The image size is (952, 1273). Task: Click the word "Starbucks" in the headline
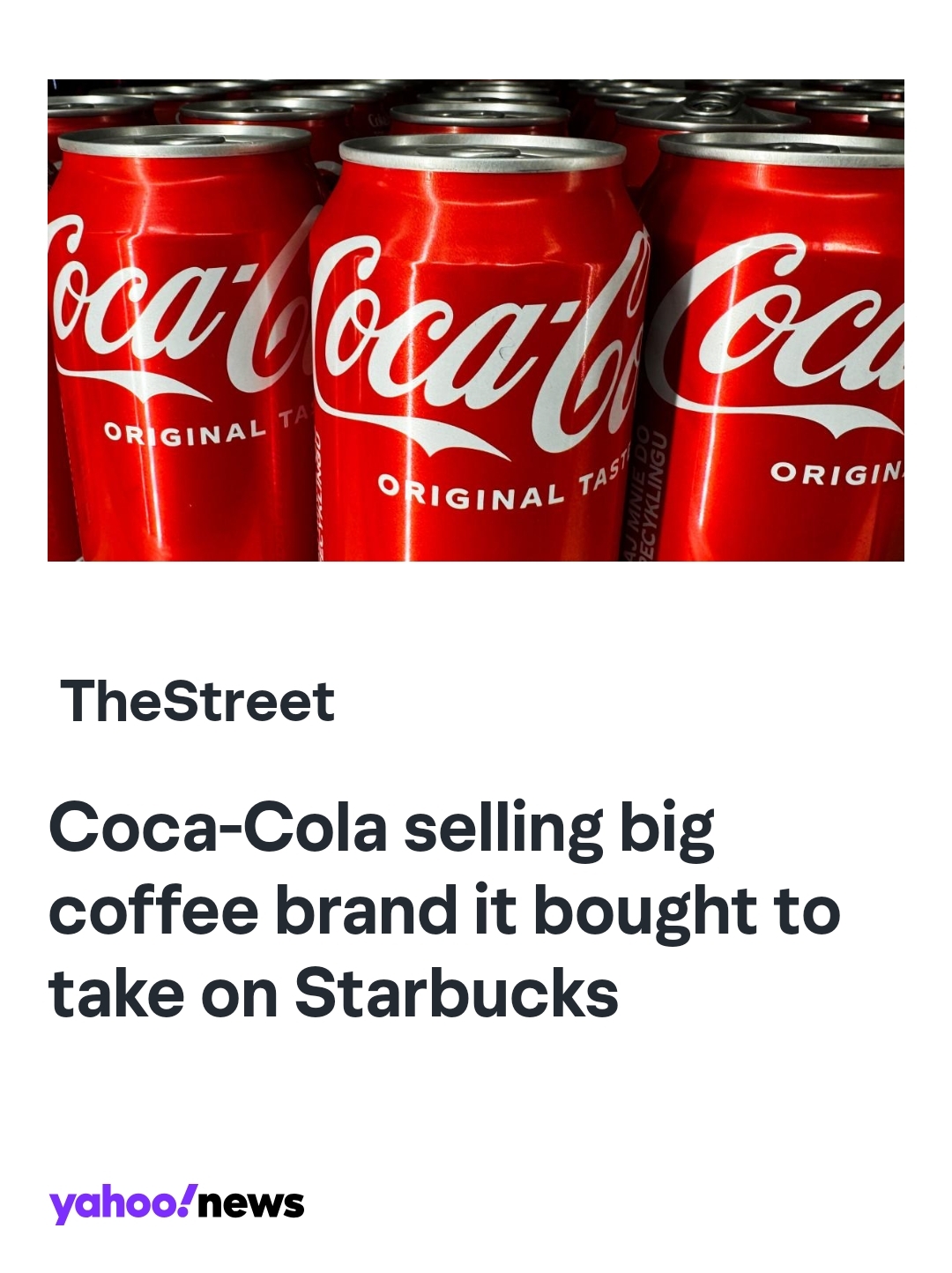tap(456, 994)
